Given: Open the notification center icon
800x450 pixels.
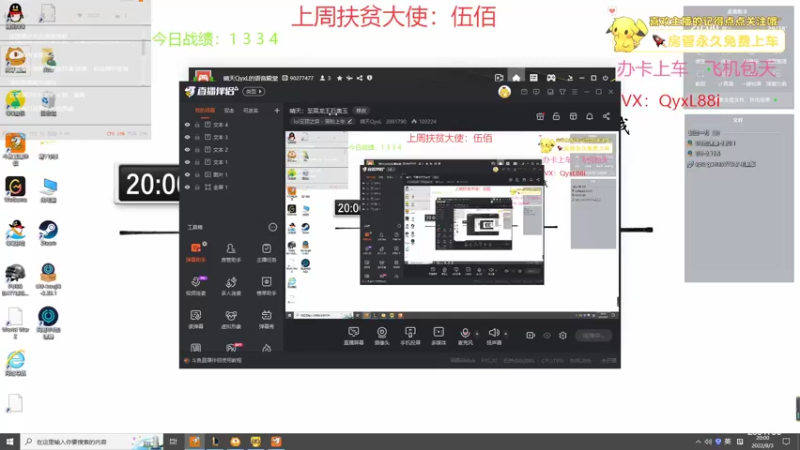Looking at the screenshot, I should [x=786, y=441].
